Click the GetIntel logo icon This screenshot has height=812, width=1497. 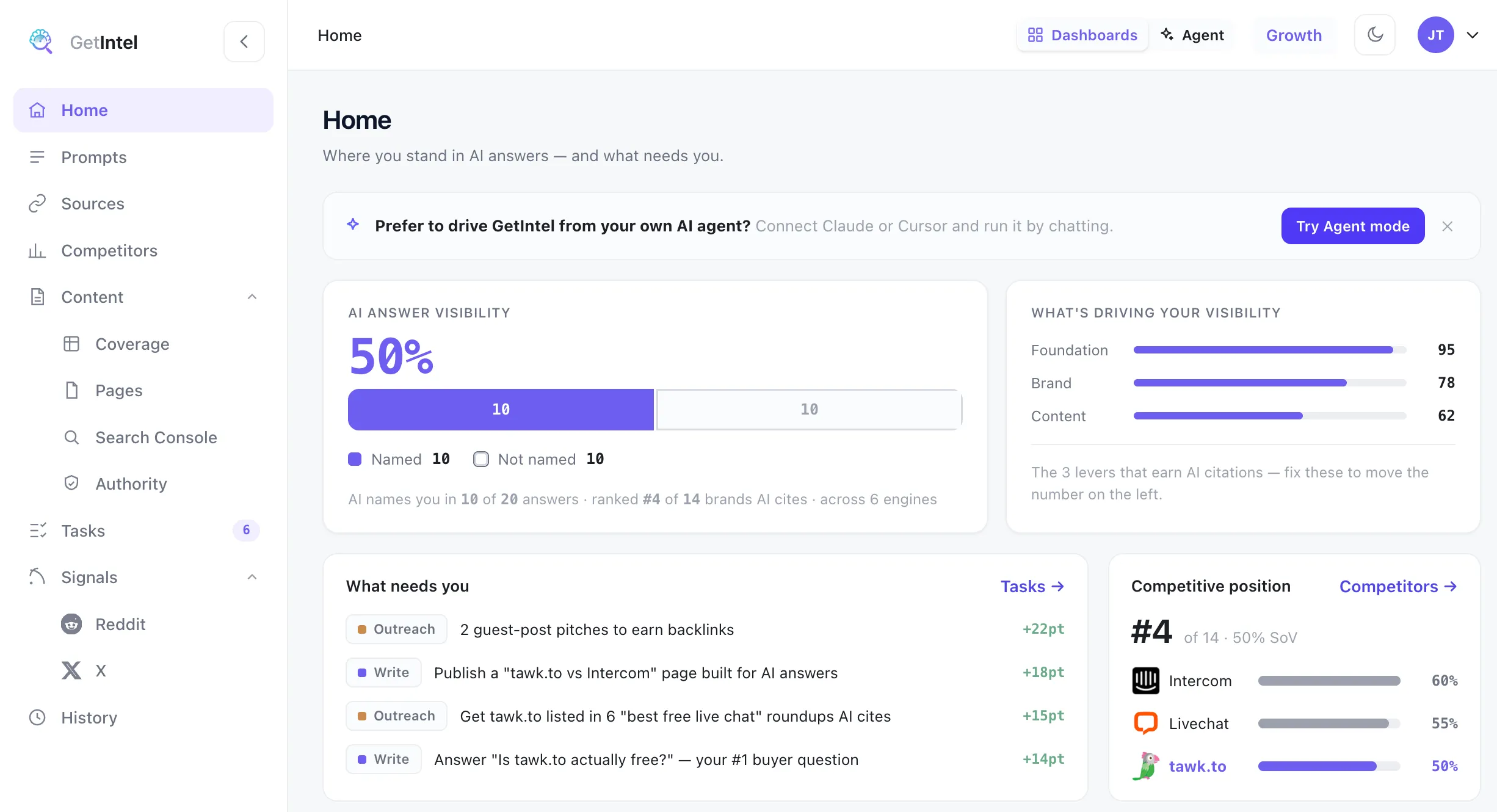41,42
